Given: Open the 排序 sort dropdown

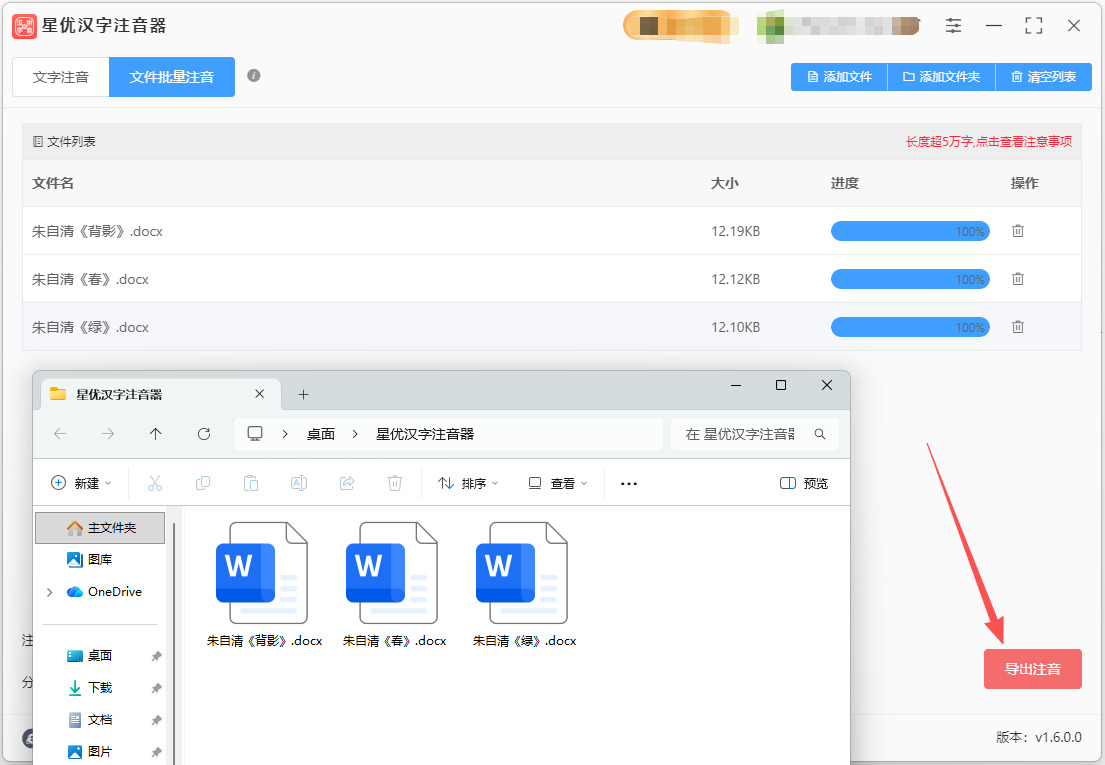Looking at the screenshot, I should tap(468, 483).
